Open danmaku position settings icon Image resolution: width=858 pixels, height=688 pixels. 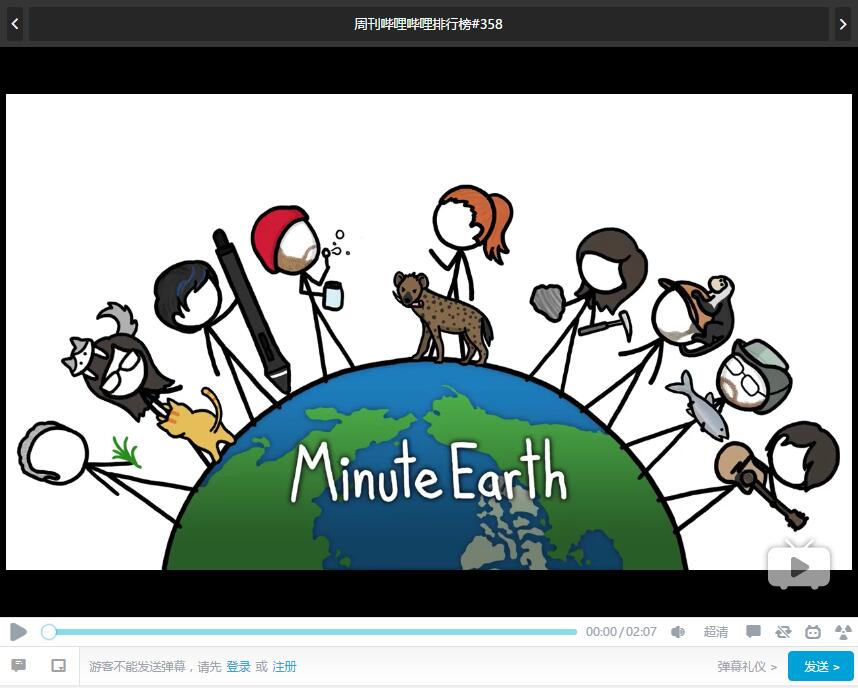pos(59,666)
